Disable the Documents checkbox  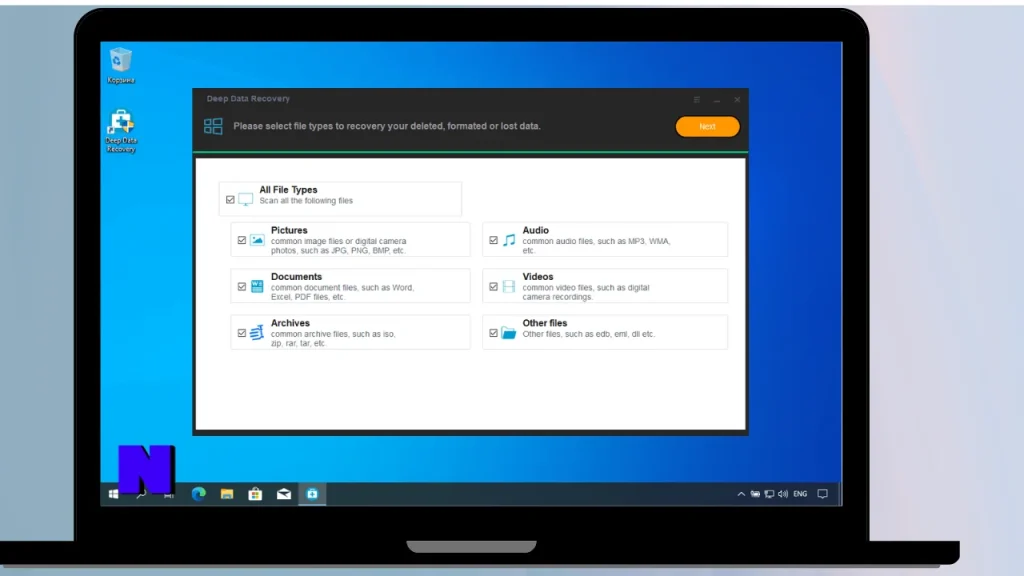(x=242, y=287)
